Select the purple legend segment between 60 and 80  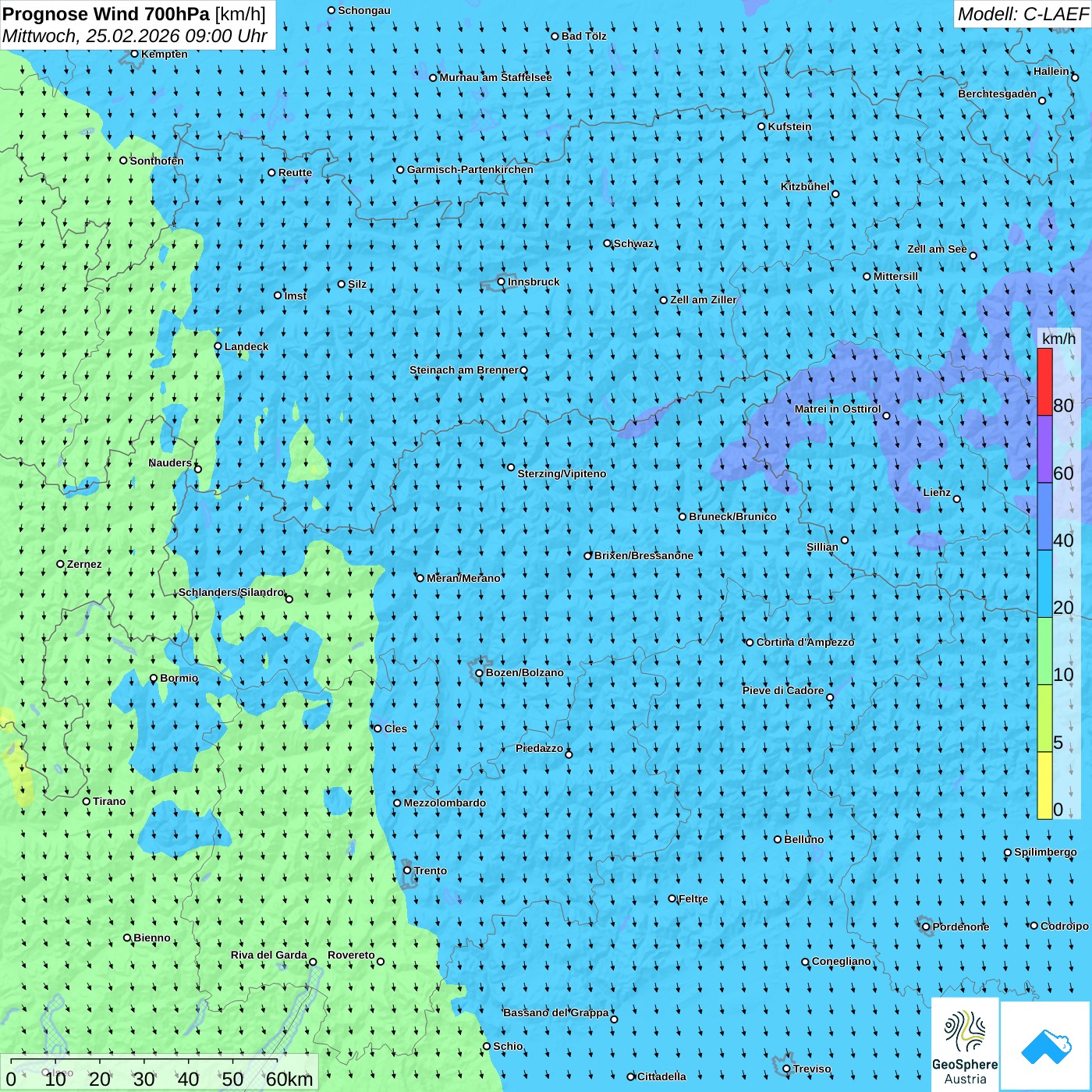1044,449
